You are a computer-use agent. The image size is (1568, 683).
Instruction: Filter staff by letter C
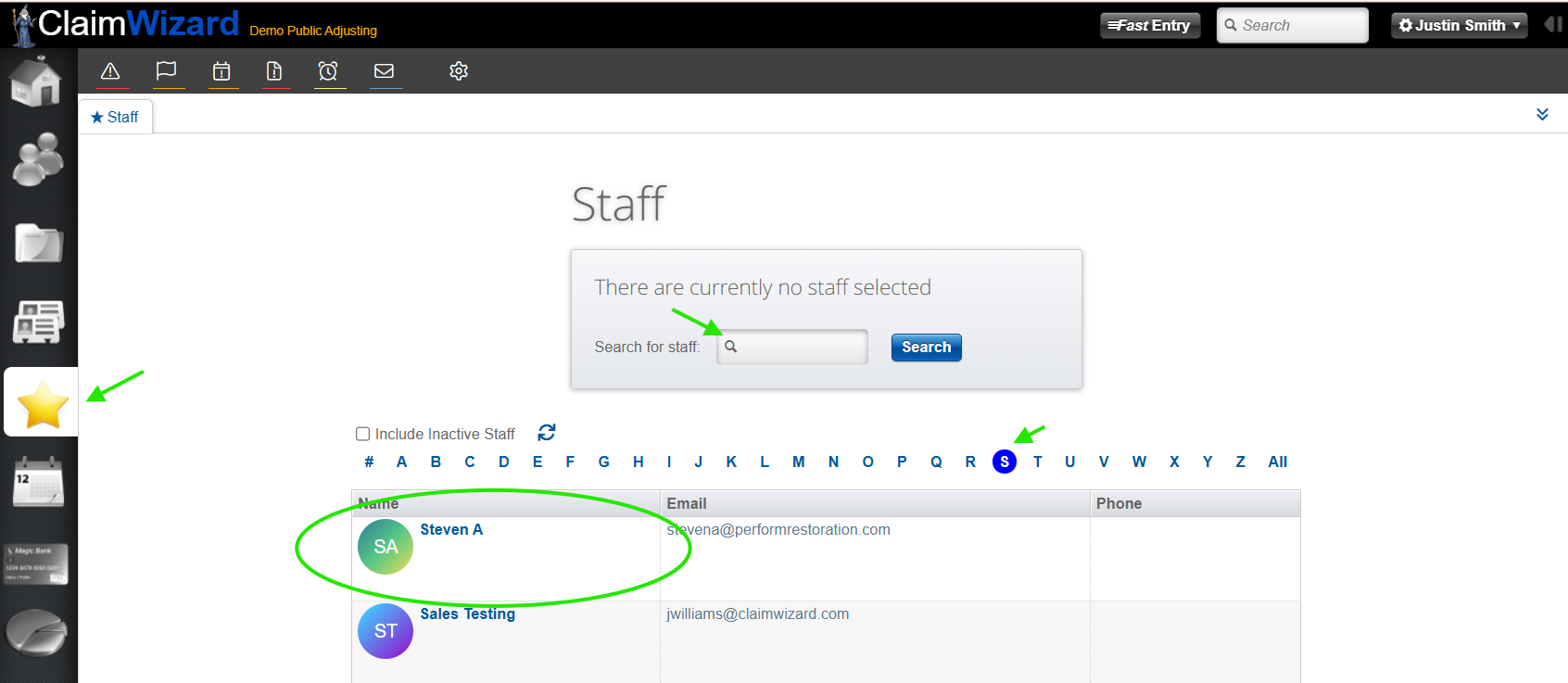(x=470, y=462)
